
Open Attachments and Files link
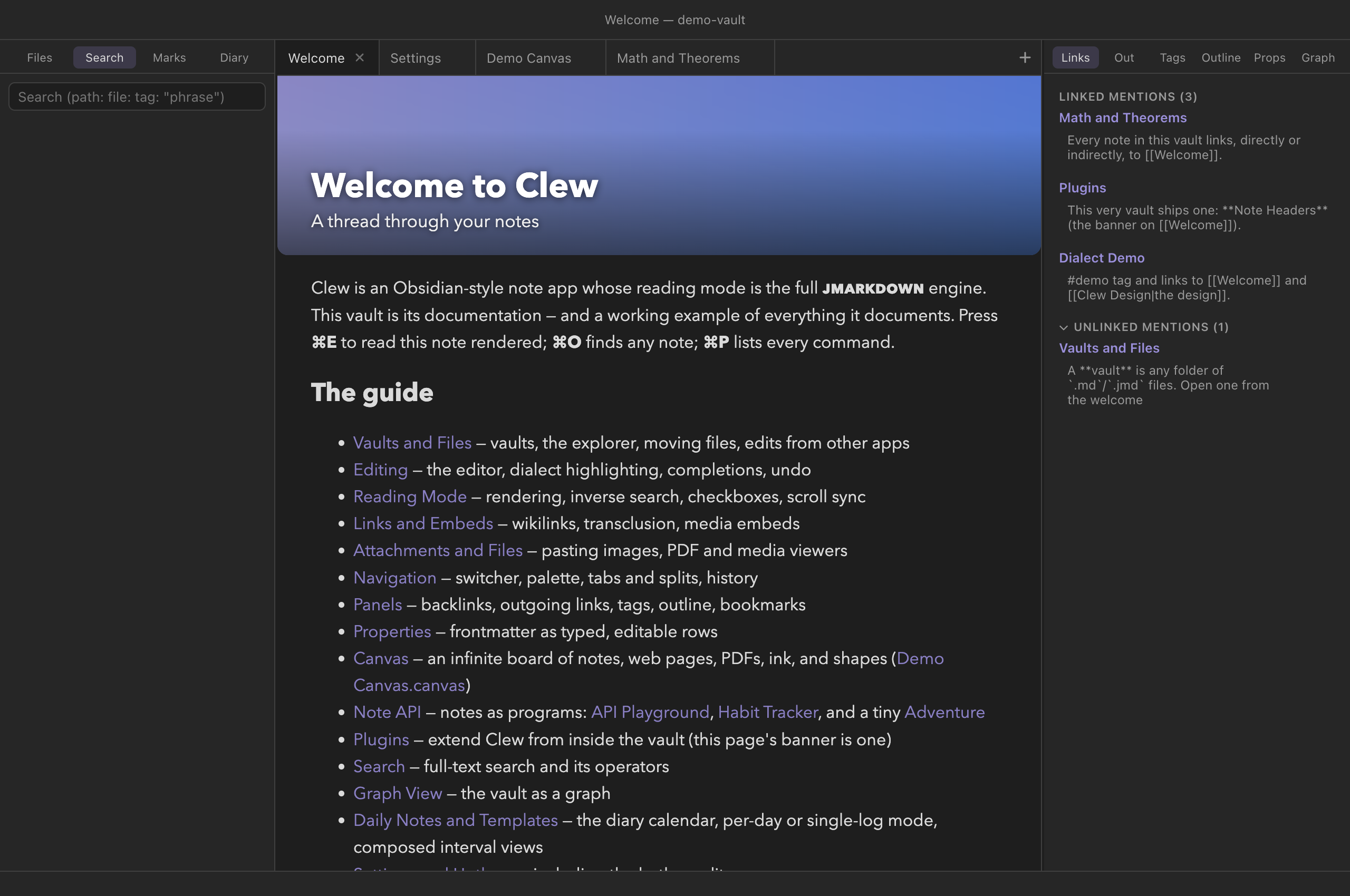(438, 550)
